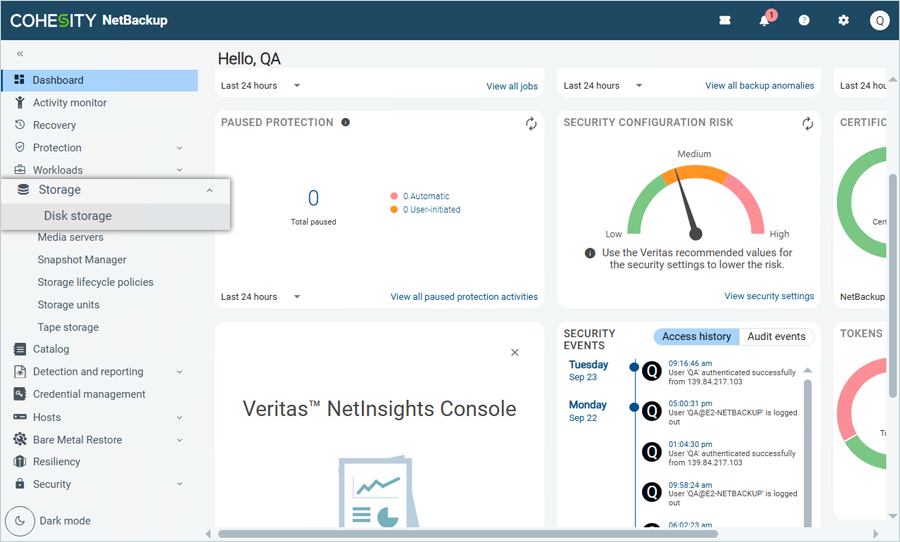Open Activity monitor from sidebar
The image size is (900, 542).
coord(69,103)
